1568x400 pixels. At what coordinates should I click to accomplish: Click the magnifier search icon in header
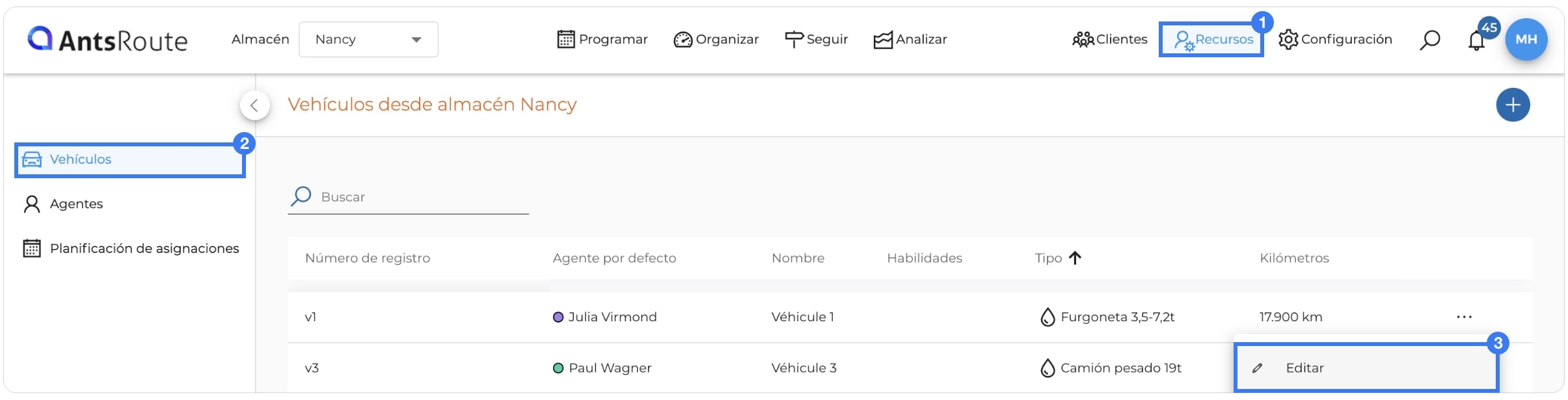click(1429, 40)
